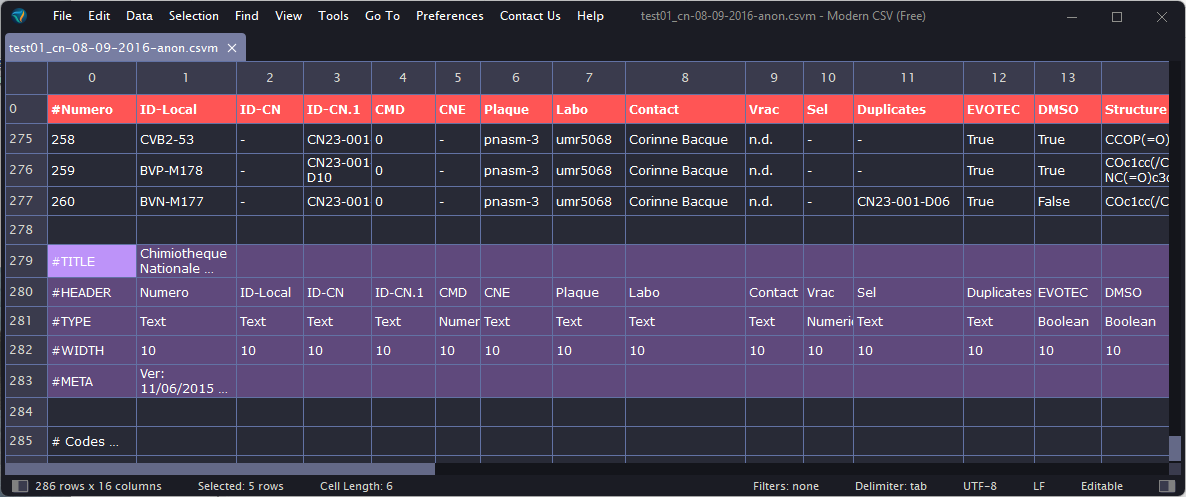
Task: Click the # Codes cell
Action: pos(92,441)
